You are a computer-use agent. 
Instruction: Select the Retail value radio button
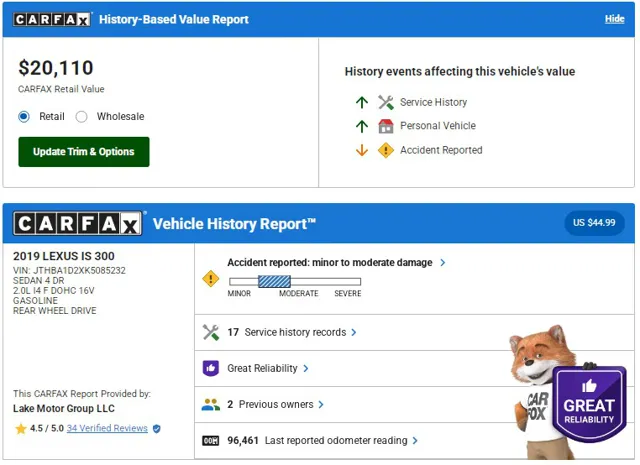24,117
